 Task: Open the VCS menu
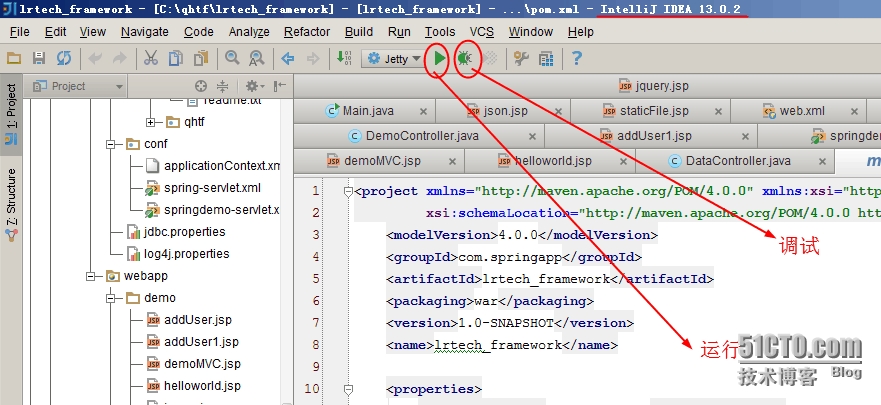point(482,32)
